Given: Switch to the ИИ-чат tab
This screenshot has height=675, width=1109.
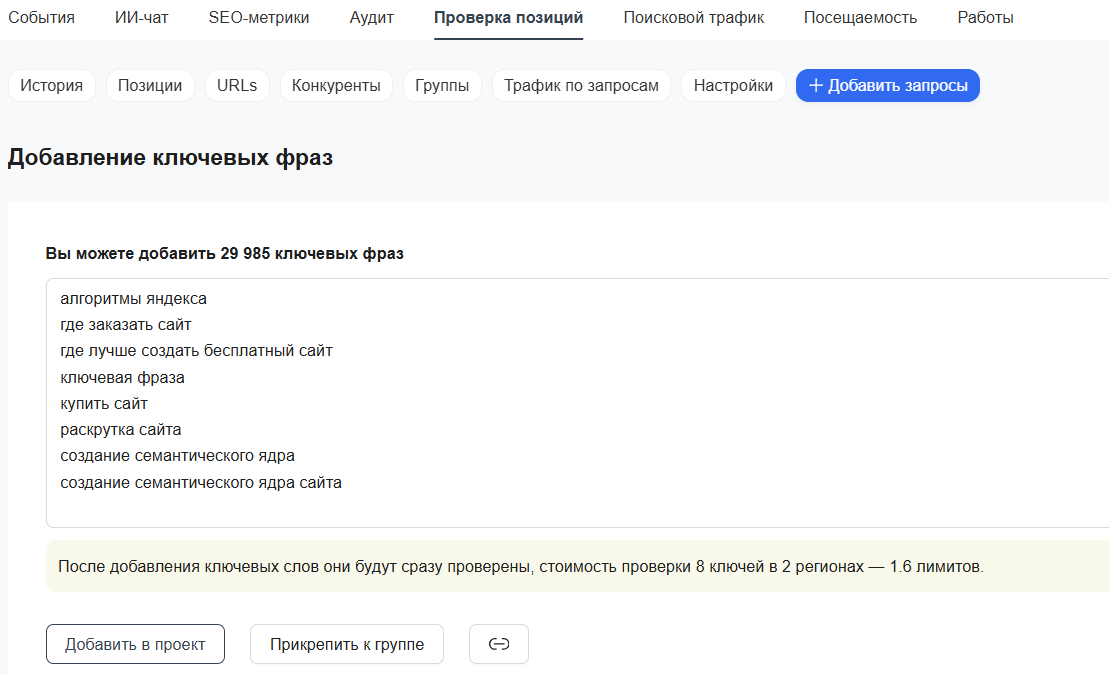Looking at the screenshot, I should (x=141, y=18).
